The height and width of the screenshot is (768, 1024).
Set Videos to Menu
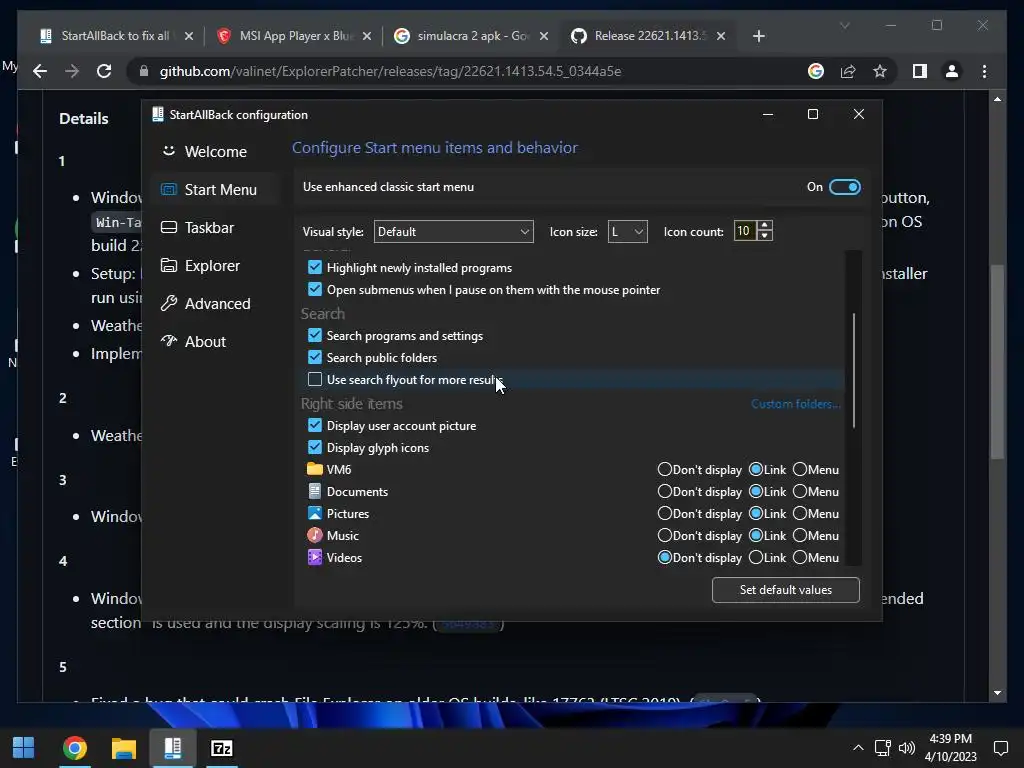[800, 557]
